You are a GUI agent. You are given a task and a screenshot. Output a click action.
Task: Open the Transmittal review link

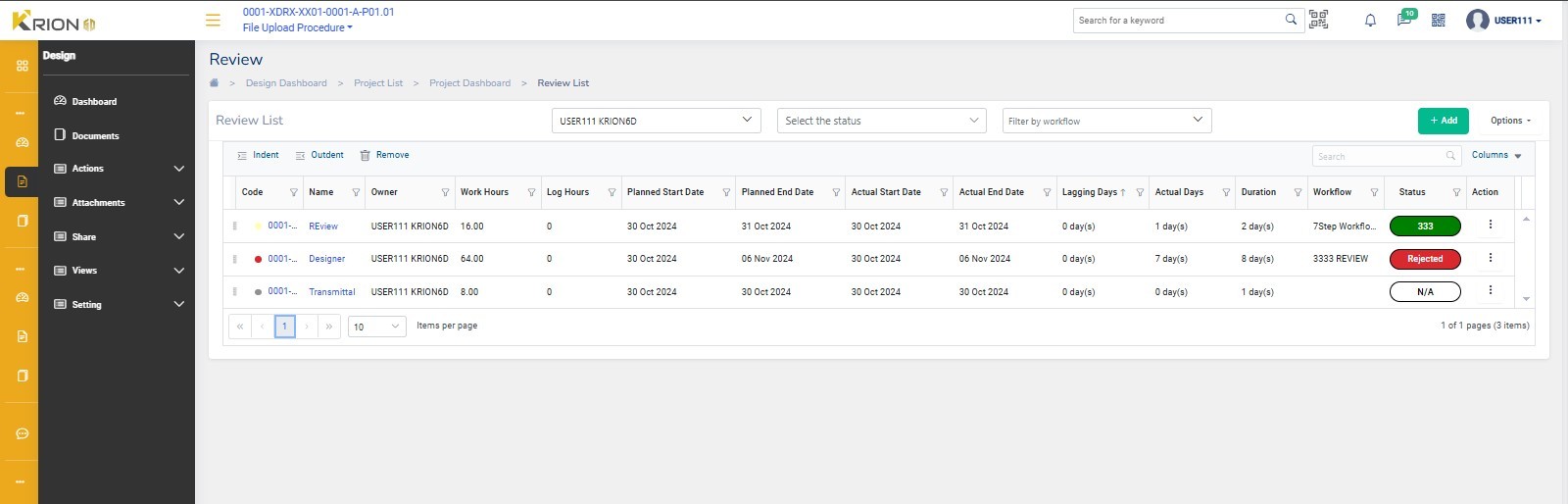pos(331,292)
